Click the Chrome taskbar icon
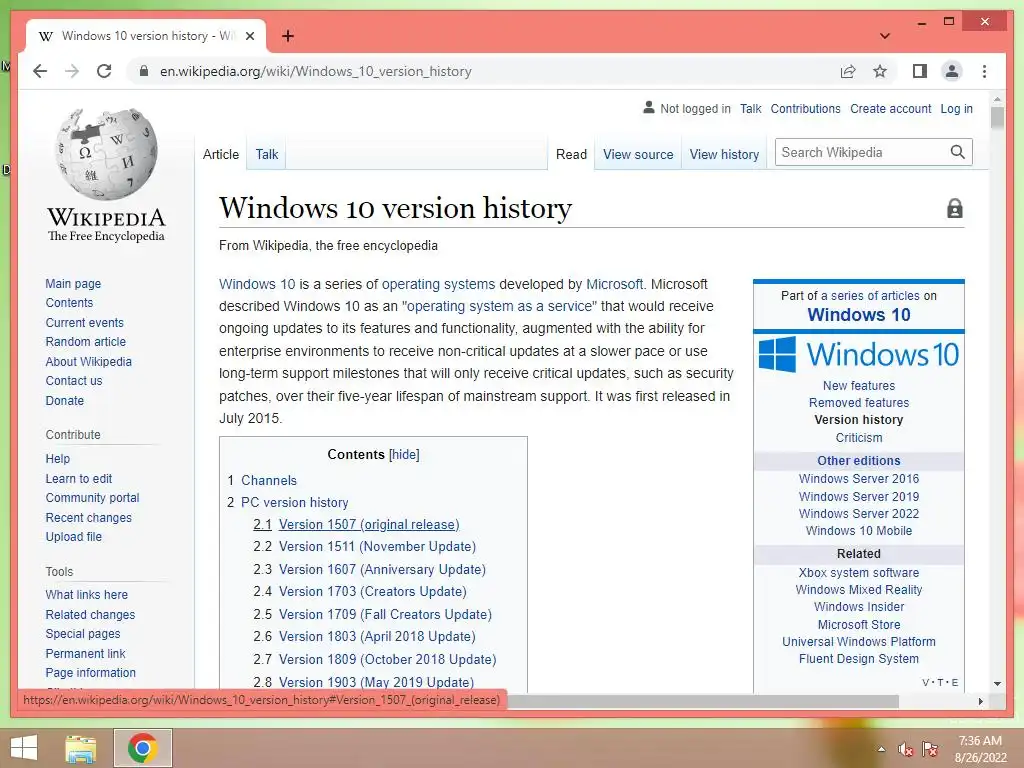1024x768 pixels. pyautogui.click(x=142, y=748)
